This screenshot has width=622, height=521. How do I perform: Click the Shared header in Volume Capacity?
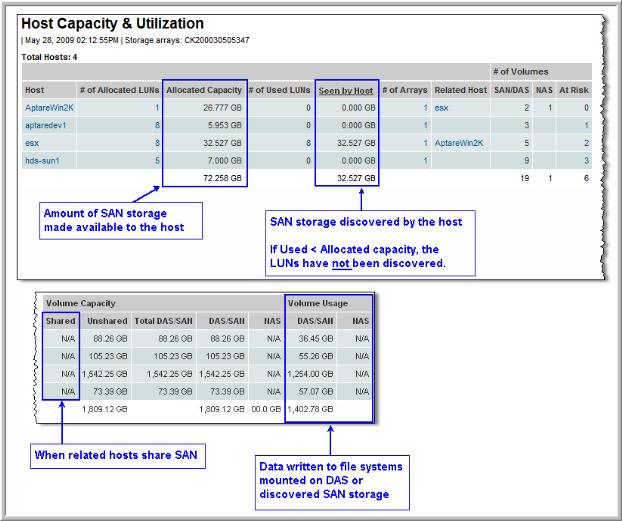(60, 320)
